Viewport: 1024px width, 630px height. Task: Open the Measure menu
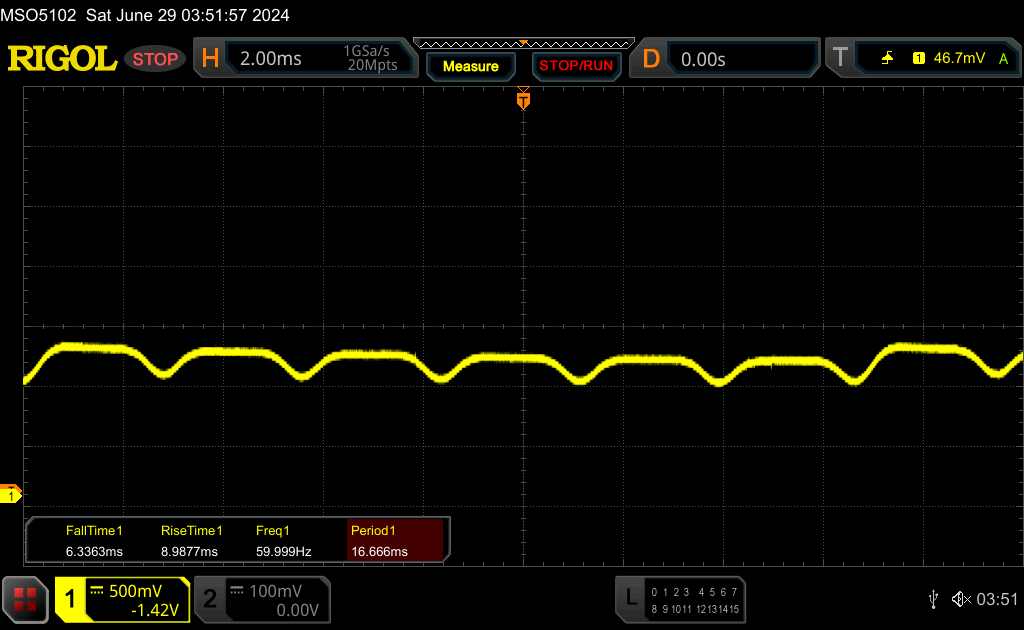click(470, 66)
